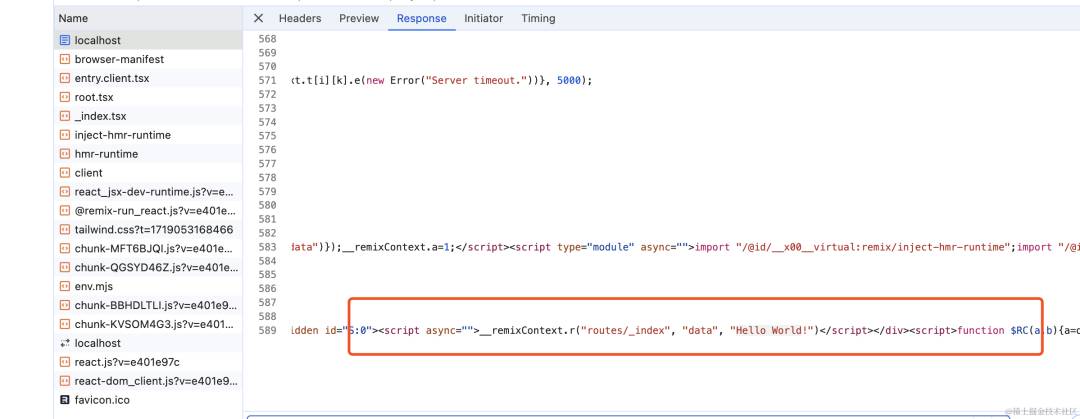Select the favicon.ico request
This screenshot has width=1080, height=419.
click(148, 400)
